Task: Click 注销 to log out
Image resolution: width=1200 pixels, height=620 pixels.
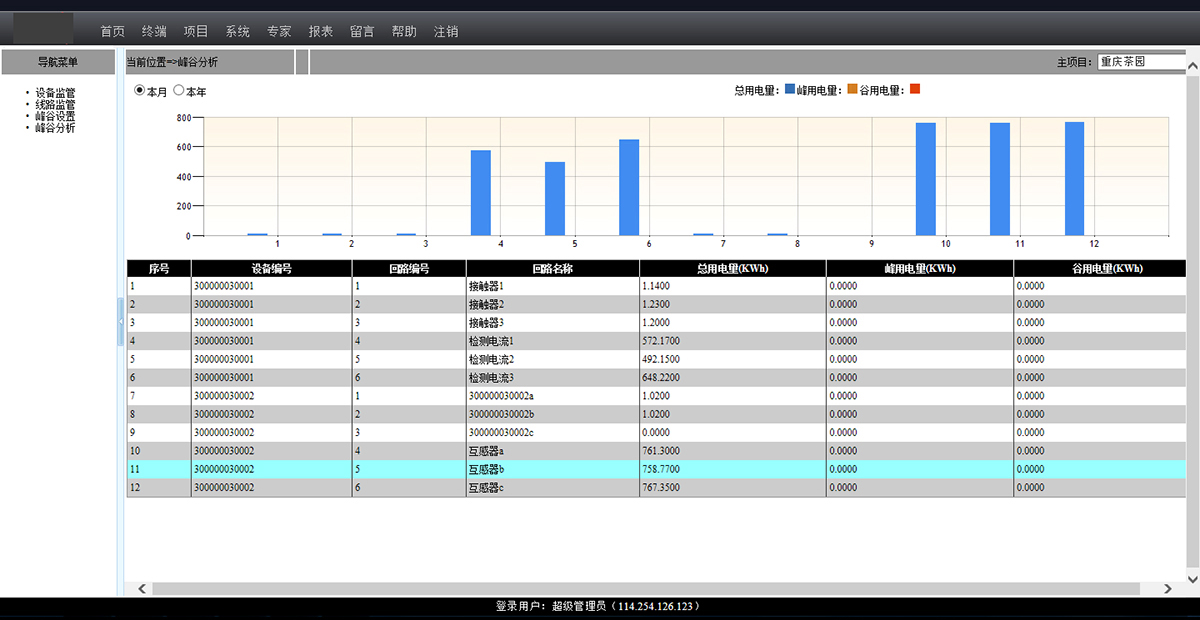Action: coord(446,31)
